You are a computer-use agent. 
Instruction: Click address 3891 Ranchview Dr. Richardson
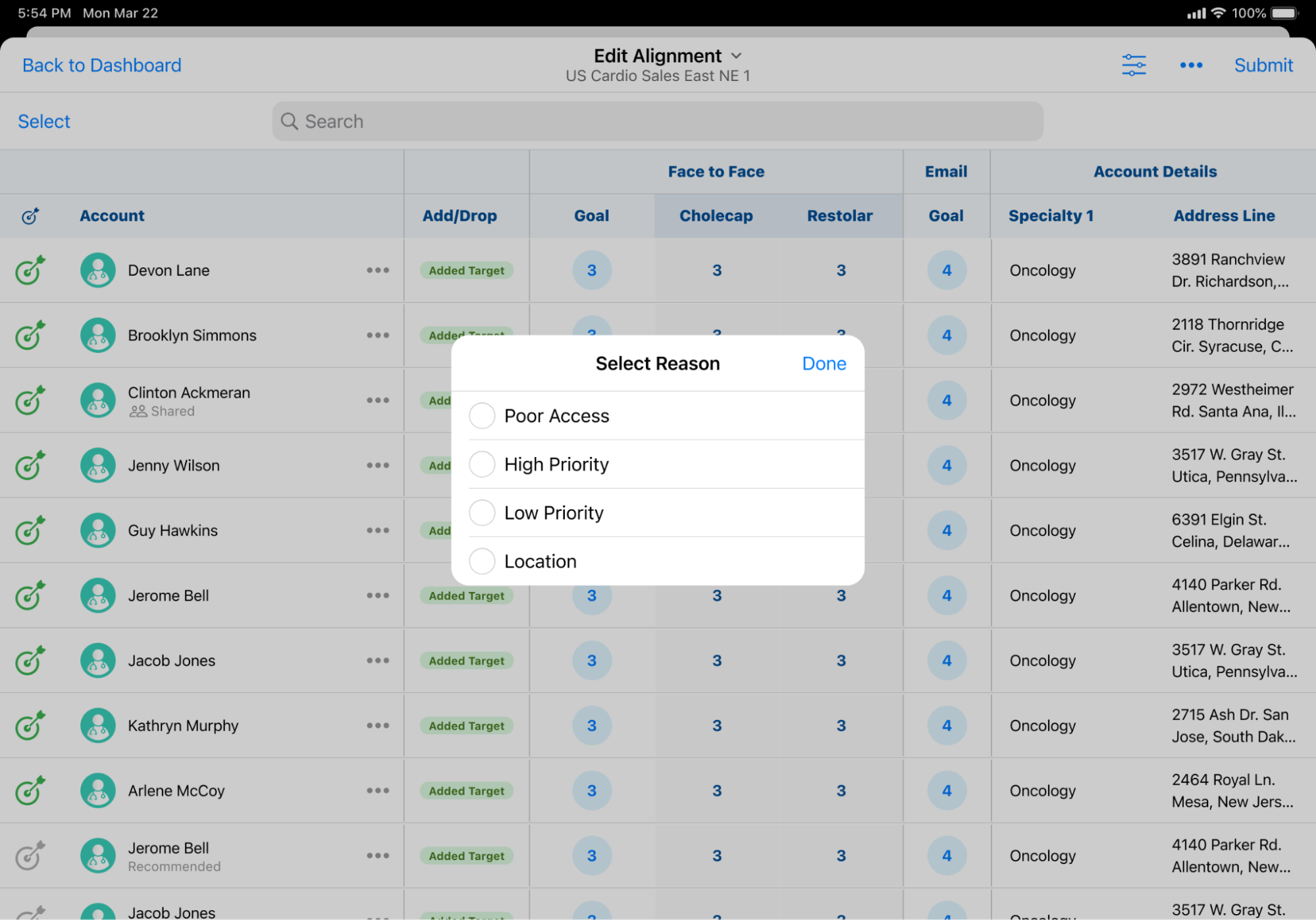1230,270
